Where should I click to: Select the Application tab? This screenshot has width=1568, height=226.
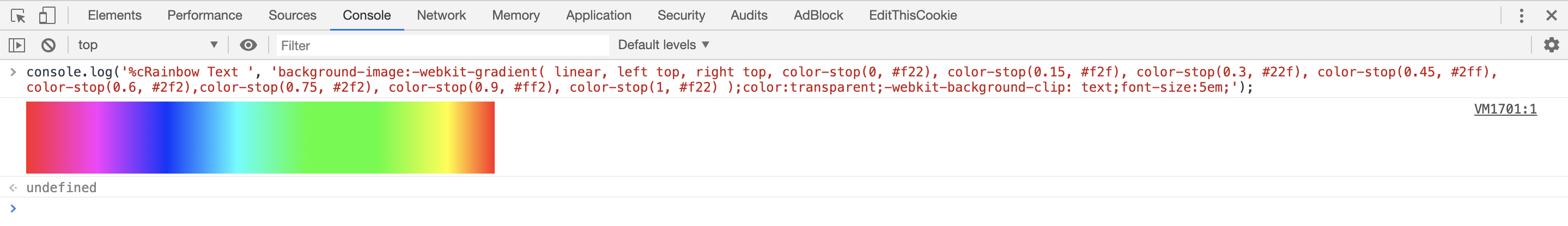598,15
